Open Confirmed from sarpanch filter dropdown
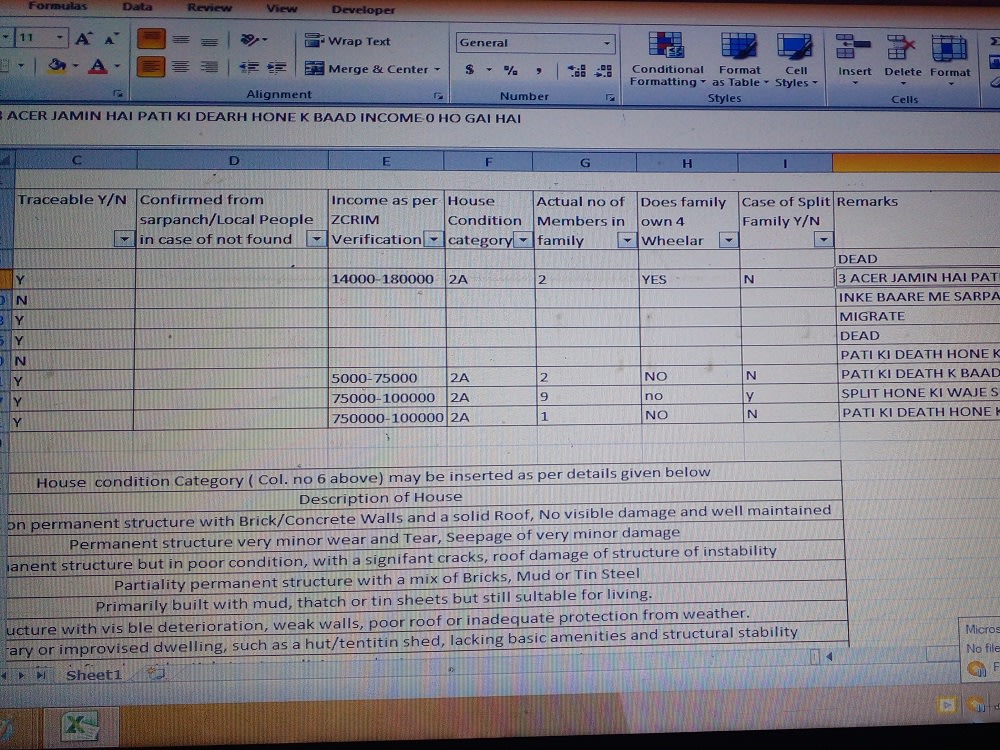The width and height of the screenshot is (1000, 750). [x=316, y=239]
